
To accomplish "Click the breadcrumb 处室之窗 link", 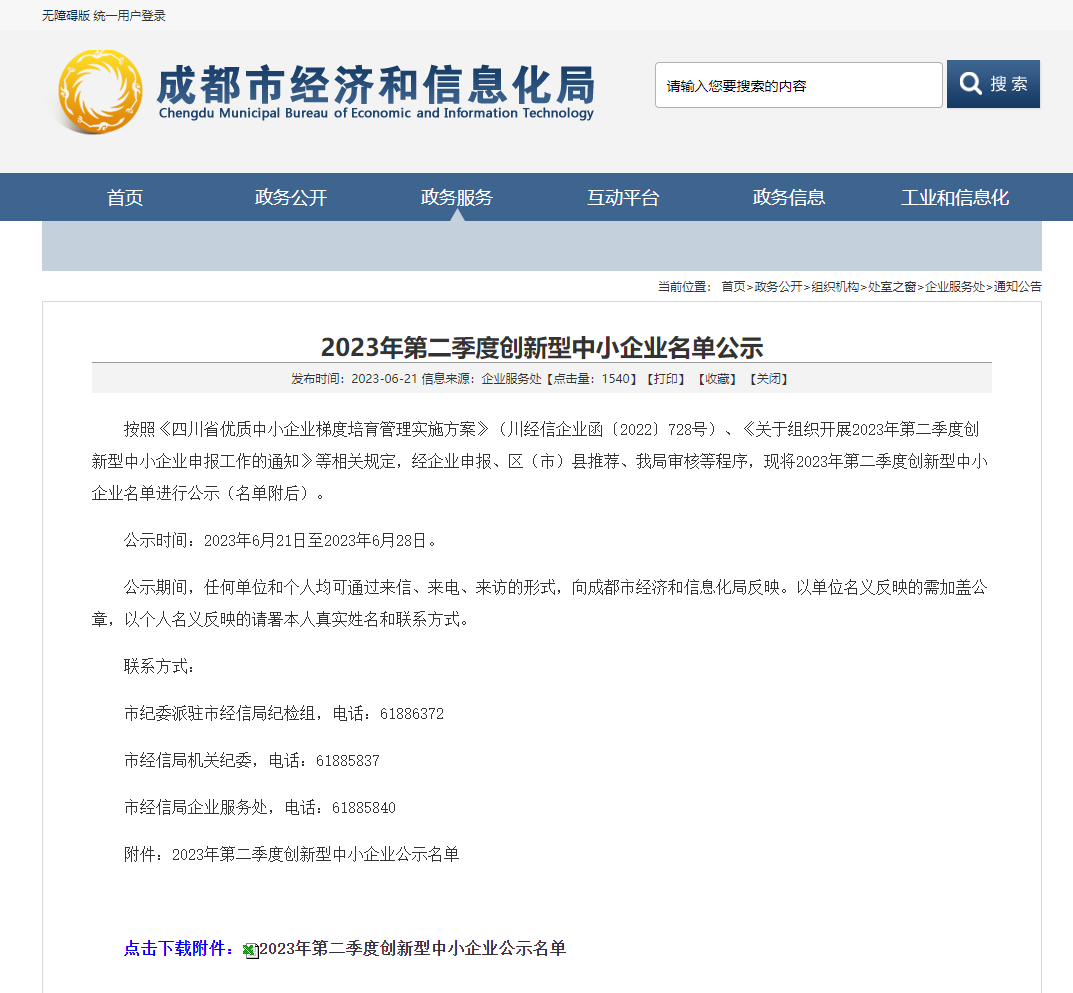I will (892, 287).
